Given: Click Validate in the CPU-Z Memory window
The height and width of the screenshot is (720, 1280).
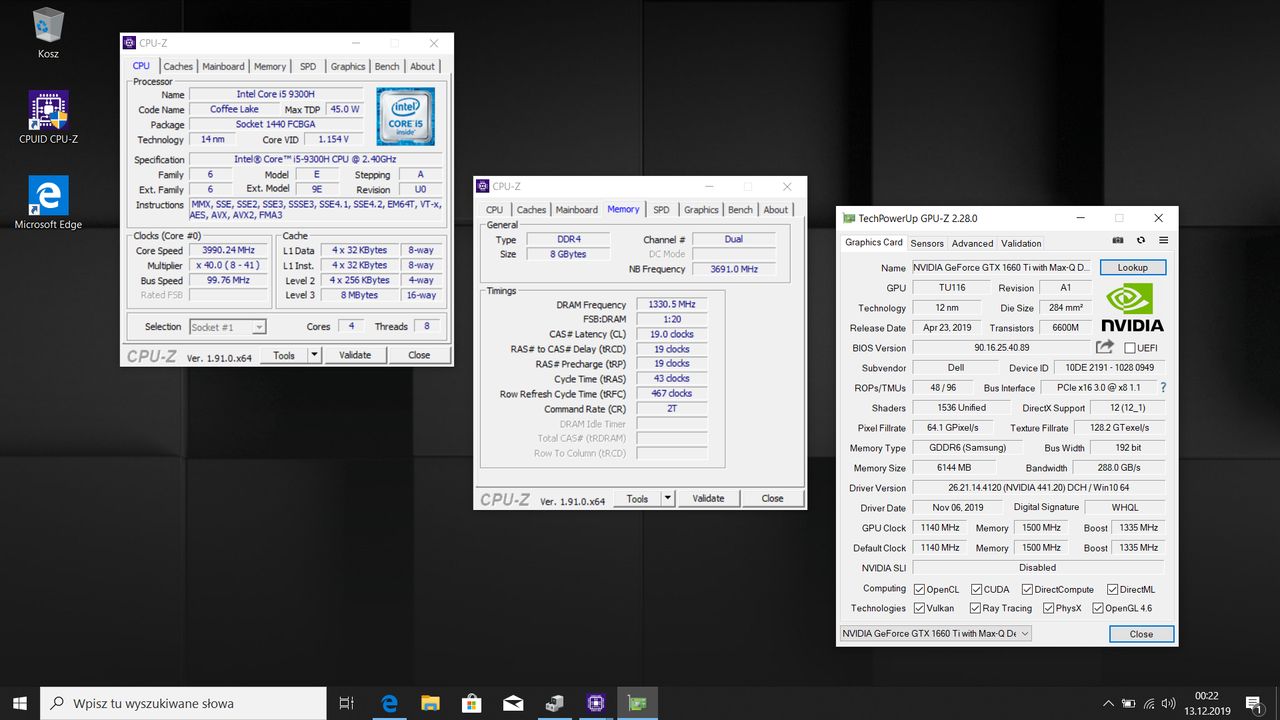Looking at the screenshot, I should coord(708,498).
